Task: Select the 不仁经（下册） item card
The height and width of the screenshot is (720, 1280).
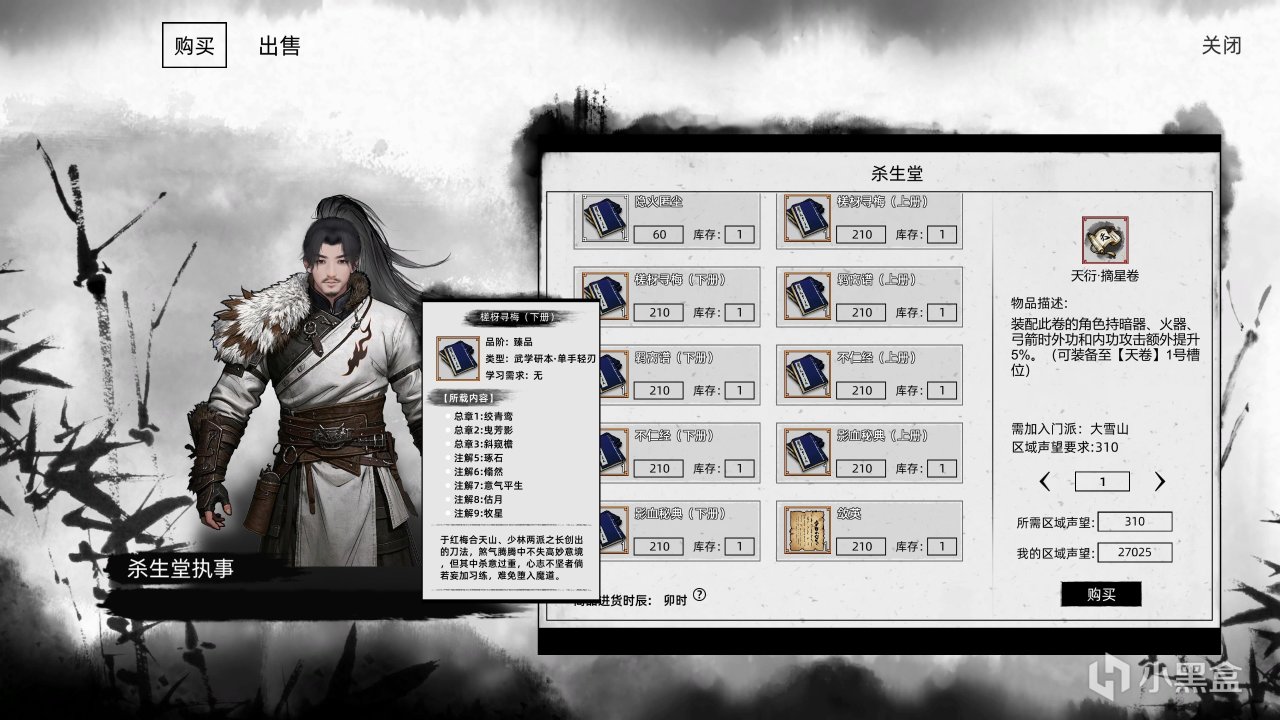Action: click(667, 452)
